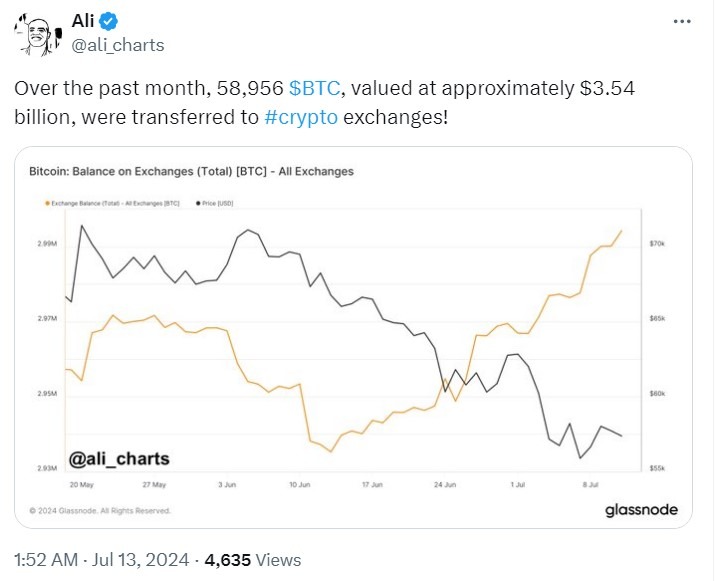Open the #crypto hashtag link
Viewport: 715px width, 581px height.
(x=303, y=116)
